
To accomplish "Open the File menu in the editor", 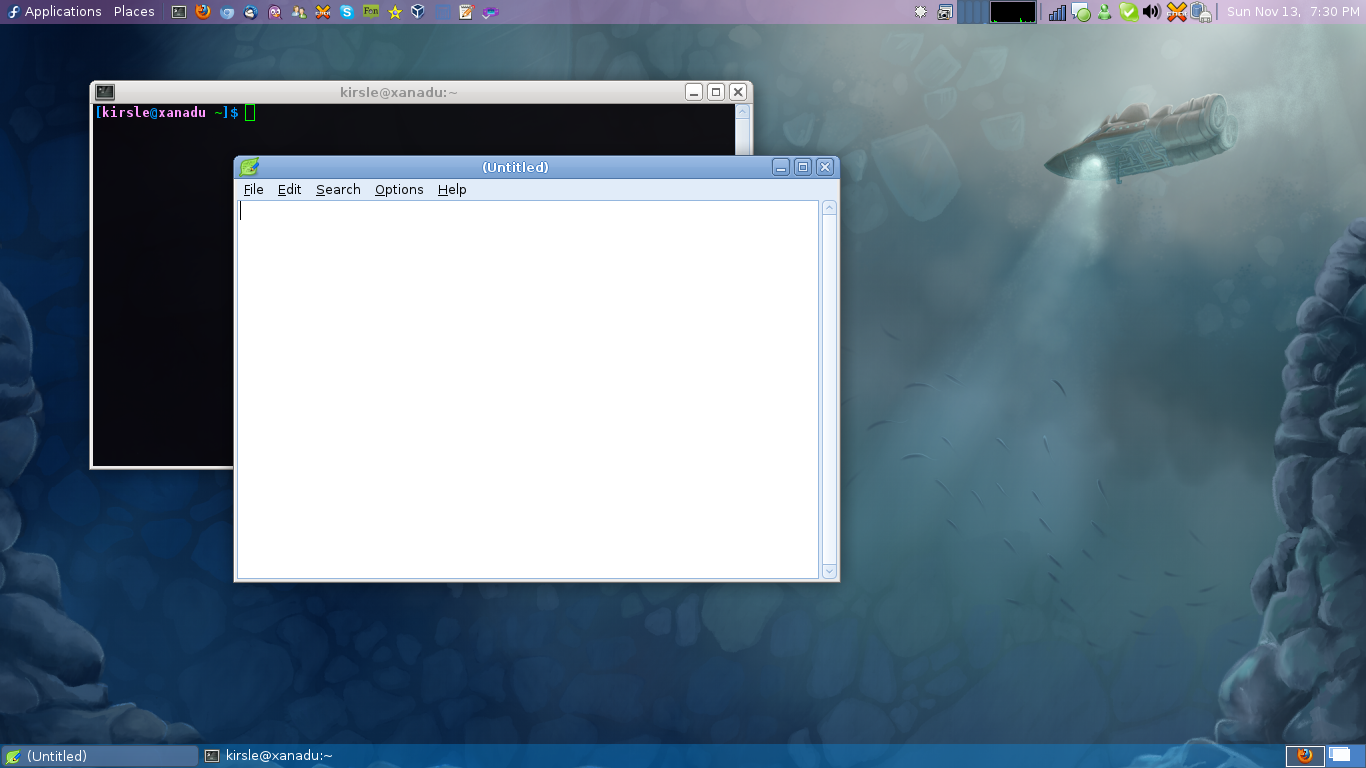I will (253, 189).
